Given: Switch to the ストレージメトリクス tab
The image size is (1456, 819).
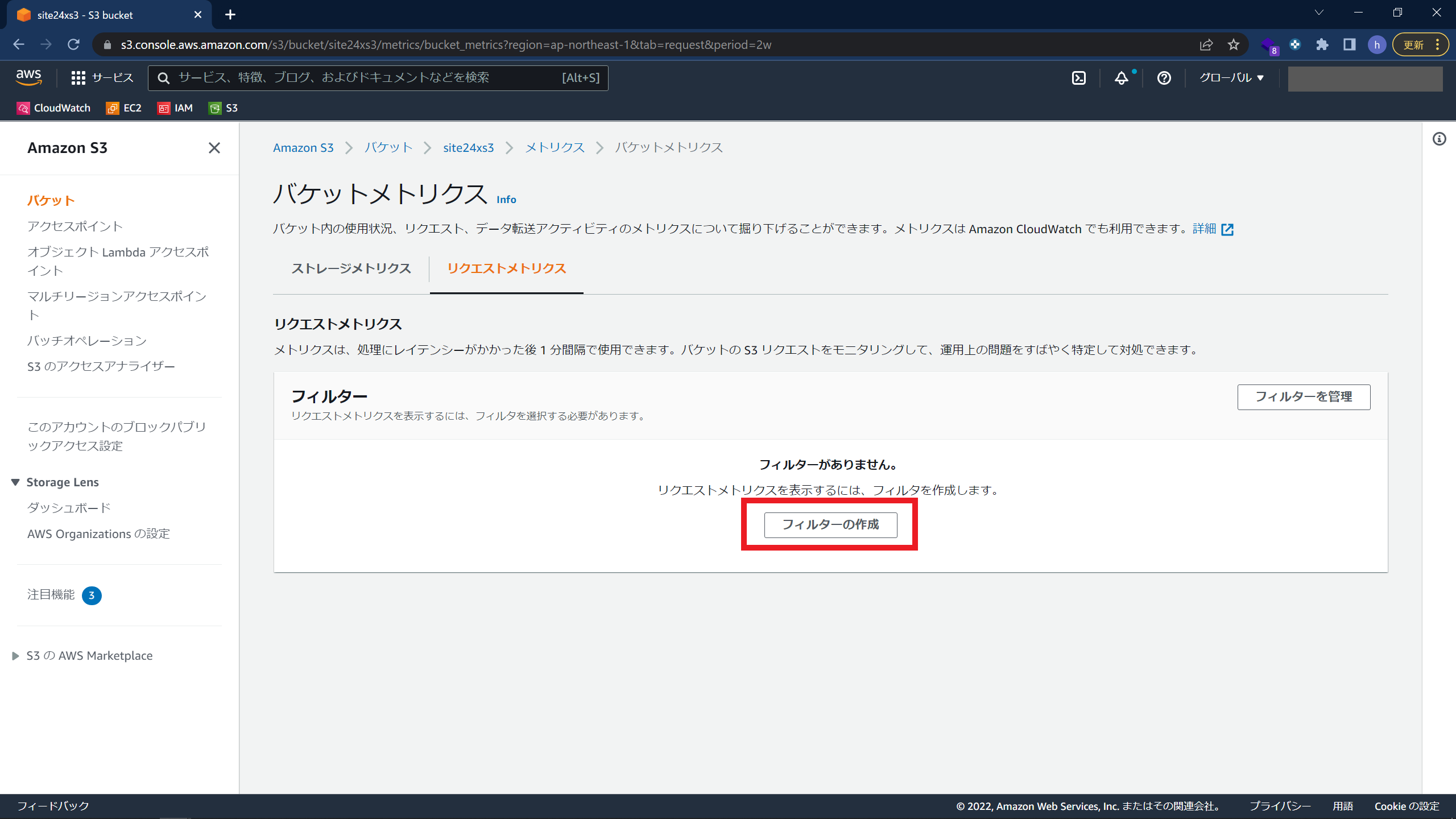Looking at the screenshot, I should [351, 268].
